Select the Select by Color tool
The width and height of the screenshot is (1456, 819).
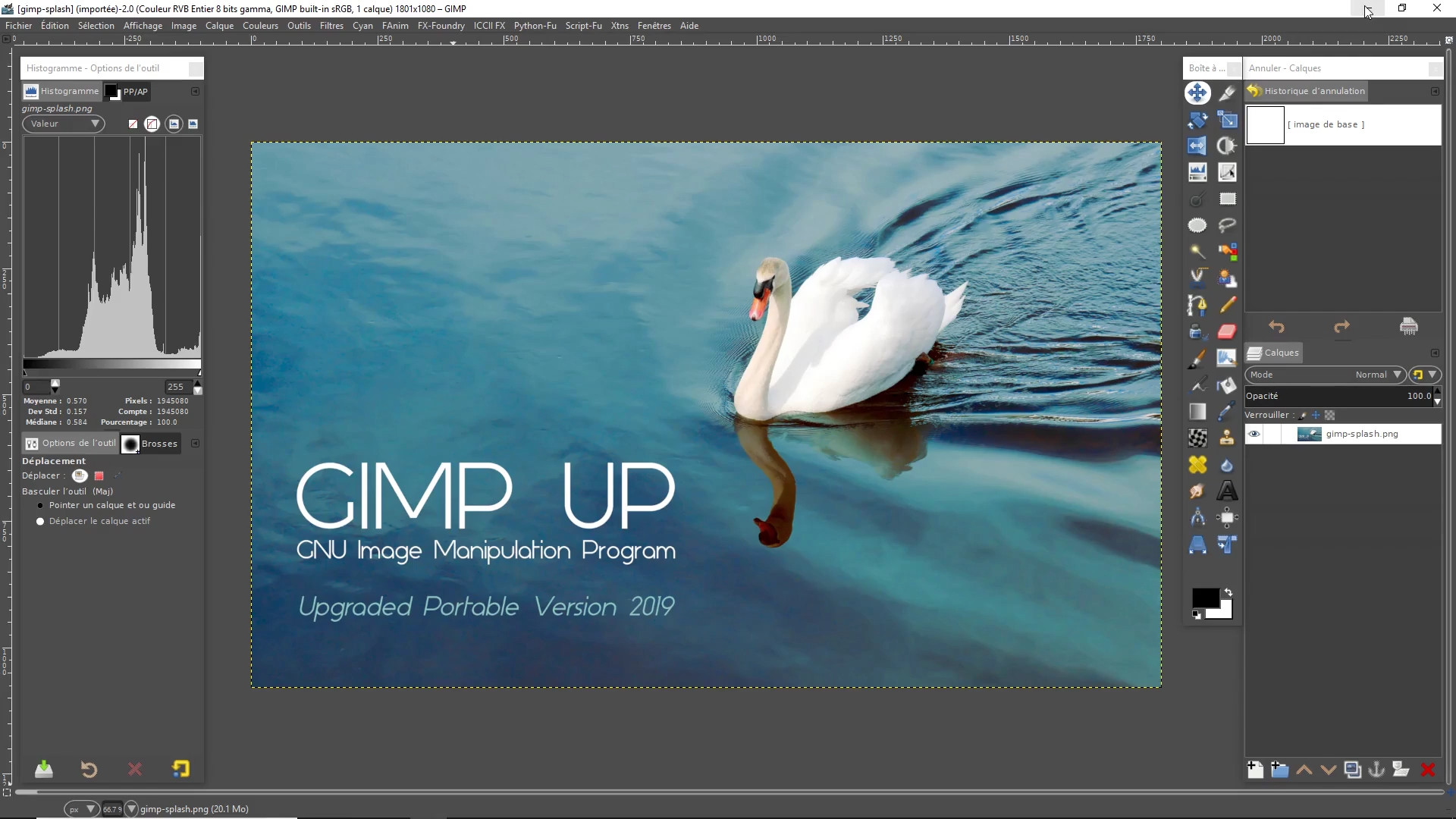click(1227, 252)
